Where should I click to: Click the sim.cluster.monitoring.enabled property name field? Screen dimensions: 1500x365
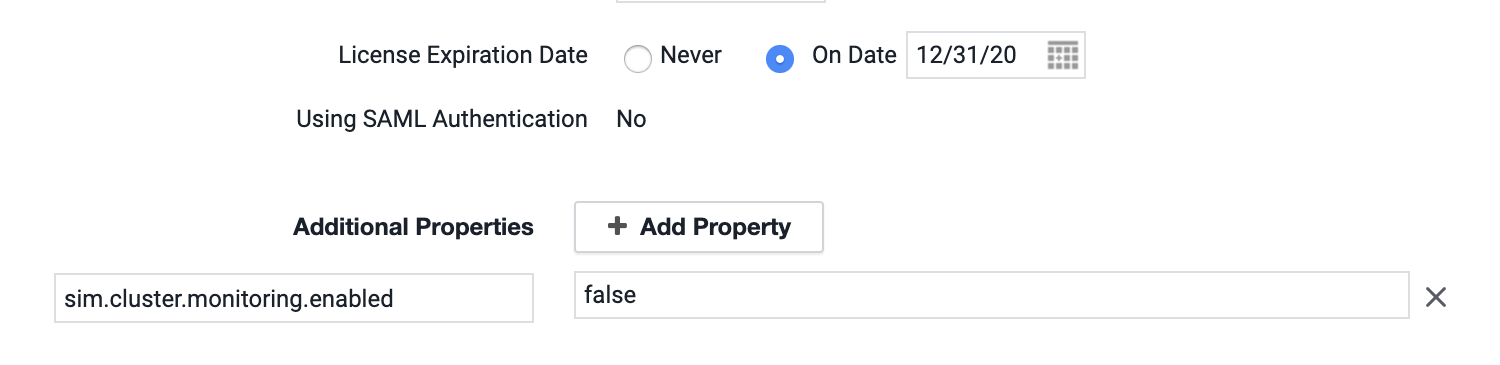(294, 298)
